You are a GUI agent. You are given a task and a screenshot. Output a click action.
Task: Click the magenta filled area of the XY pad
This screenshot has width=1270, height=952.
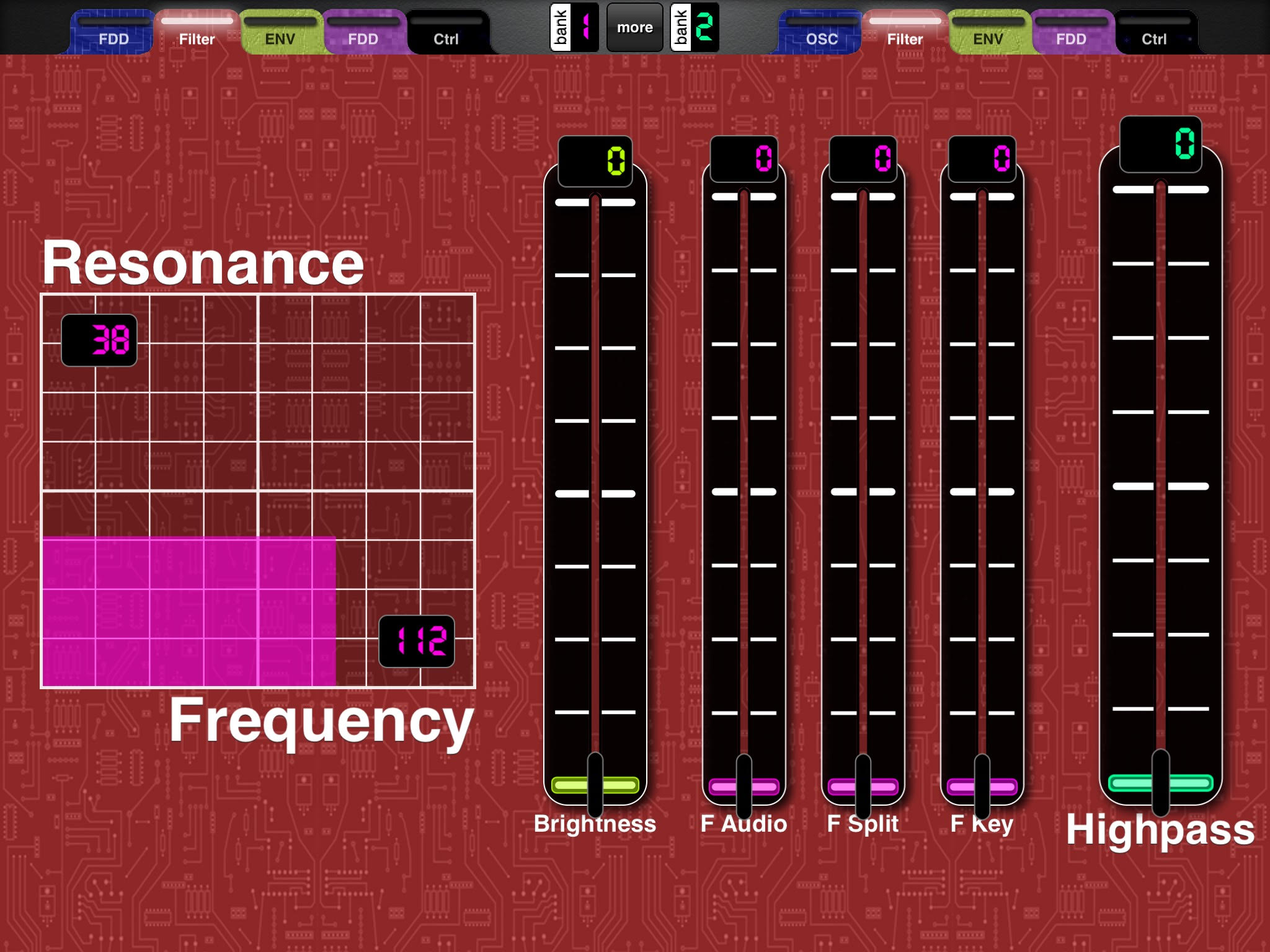pyautogui.click(x=189, y=611)
